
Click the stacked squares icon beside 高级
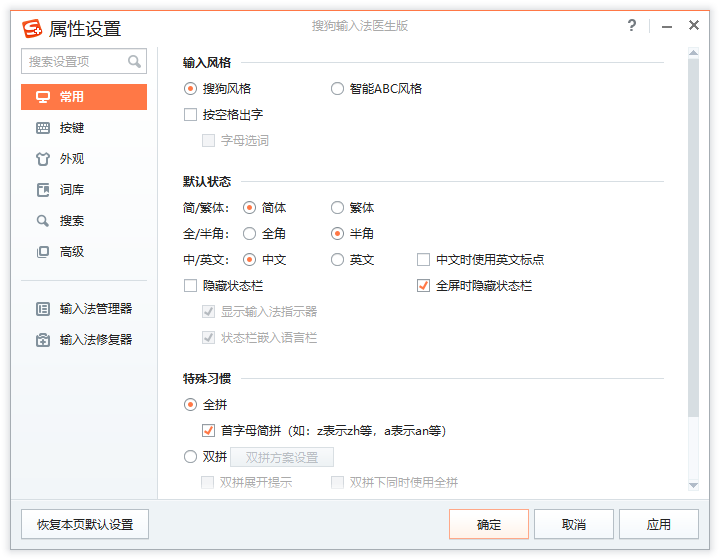[43, 252]
